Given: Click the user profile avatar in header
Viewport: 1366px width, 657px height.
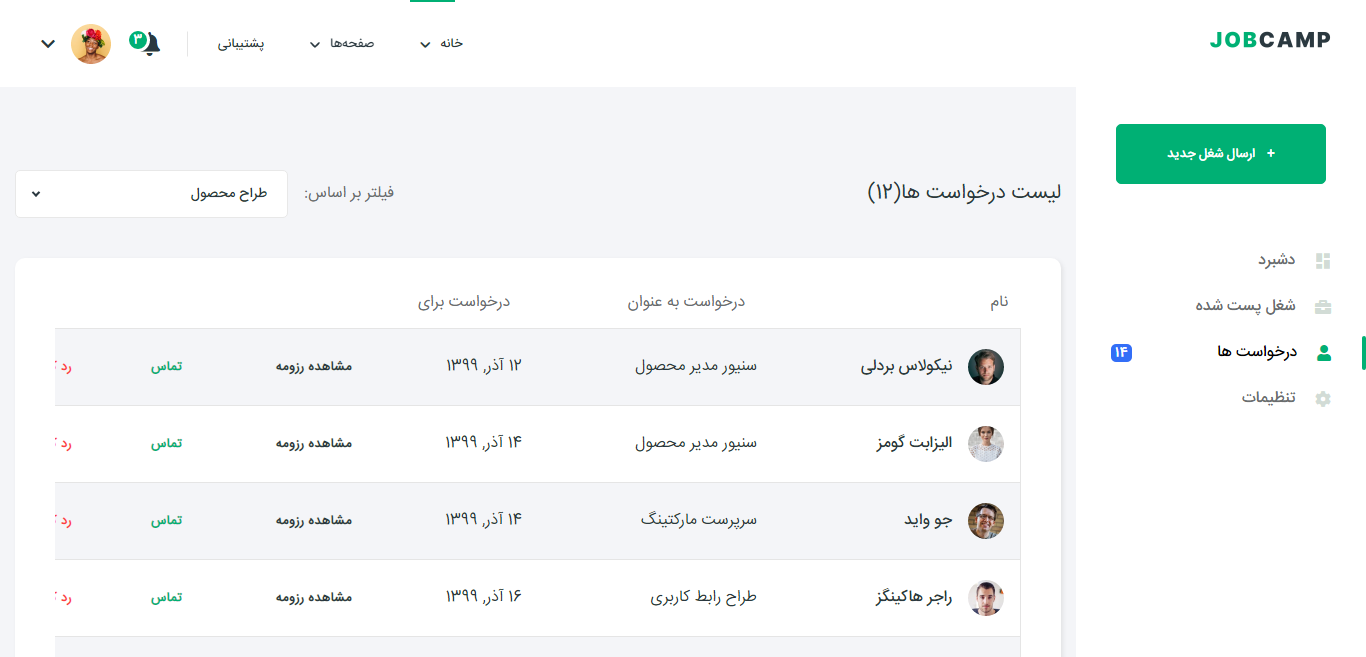Looking at the screenshot, I should pos(91,44).
